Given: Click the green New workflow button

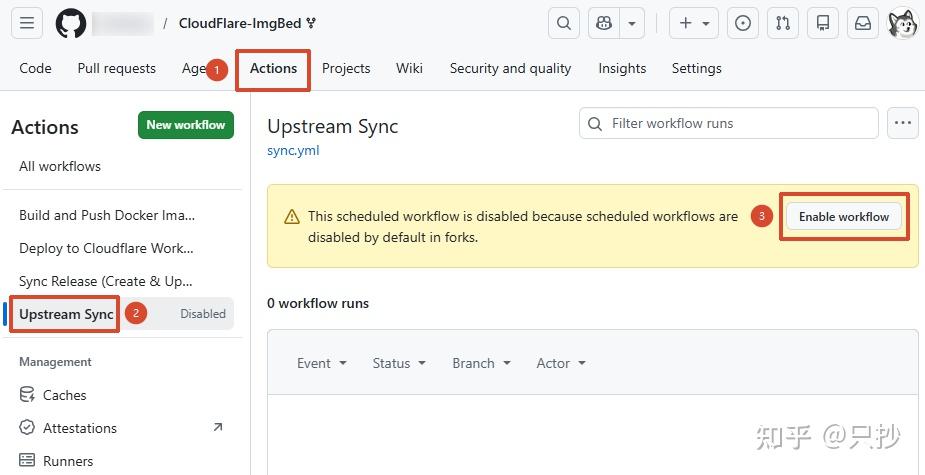Looking at the screenshot, I should [186, 125].
